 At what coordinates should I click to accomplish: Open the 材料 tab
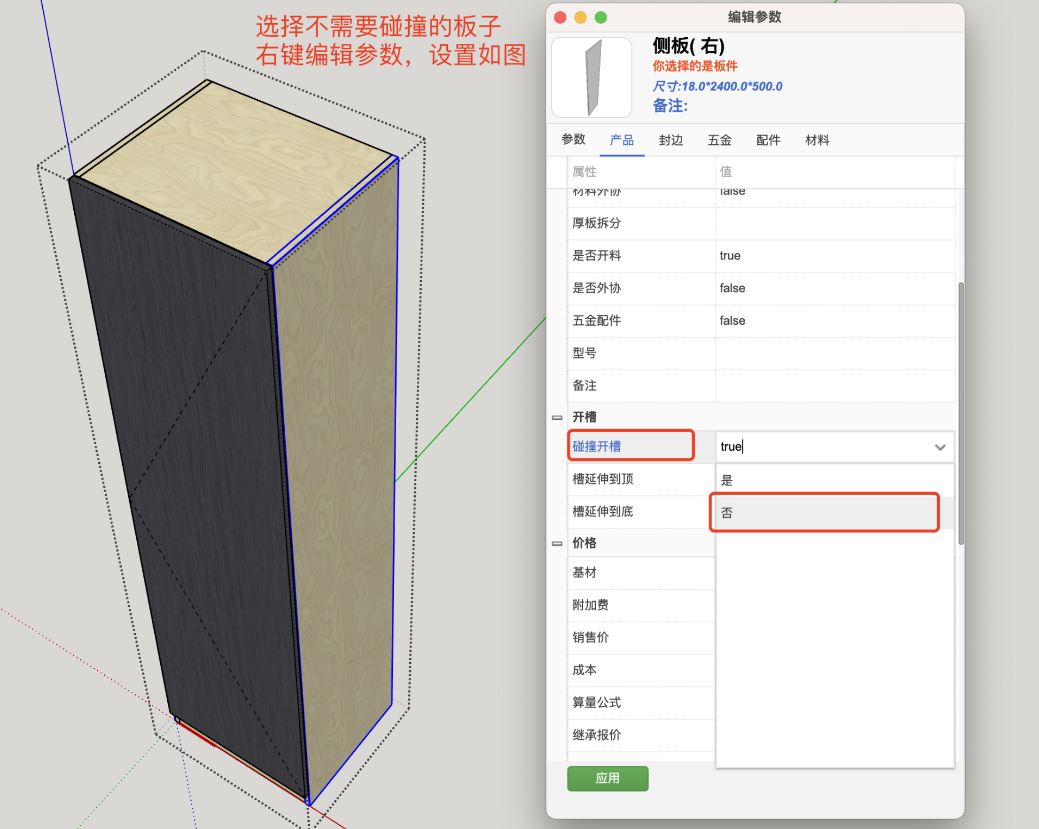(817, 140)
